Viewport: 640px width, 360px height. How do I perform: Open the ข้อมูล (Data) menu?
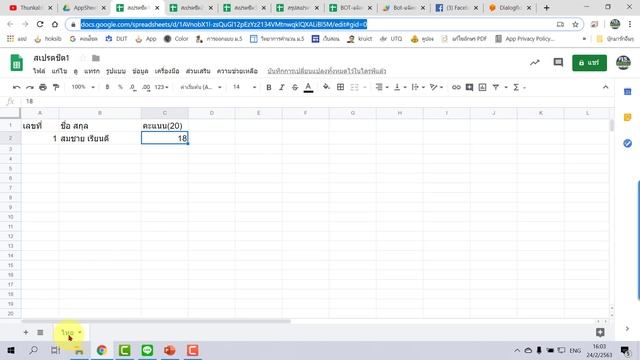140,71
